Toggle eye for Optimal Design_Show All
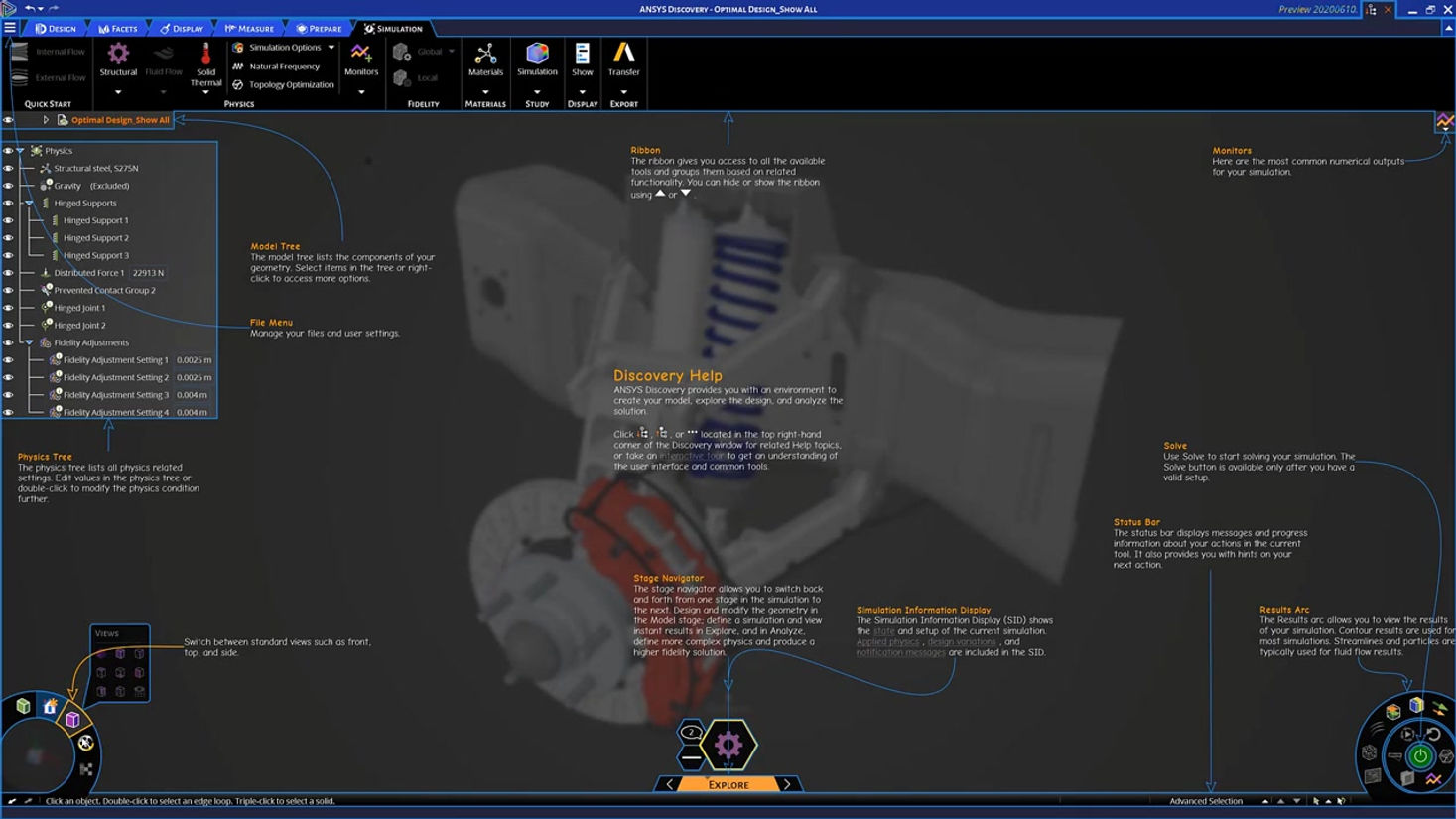Viewport: 1456px width, 819px height. [x=8, y=120]
